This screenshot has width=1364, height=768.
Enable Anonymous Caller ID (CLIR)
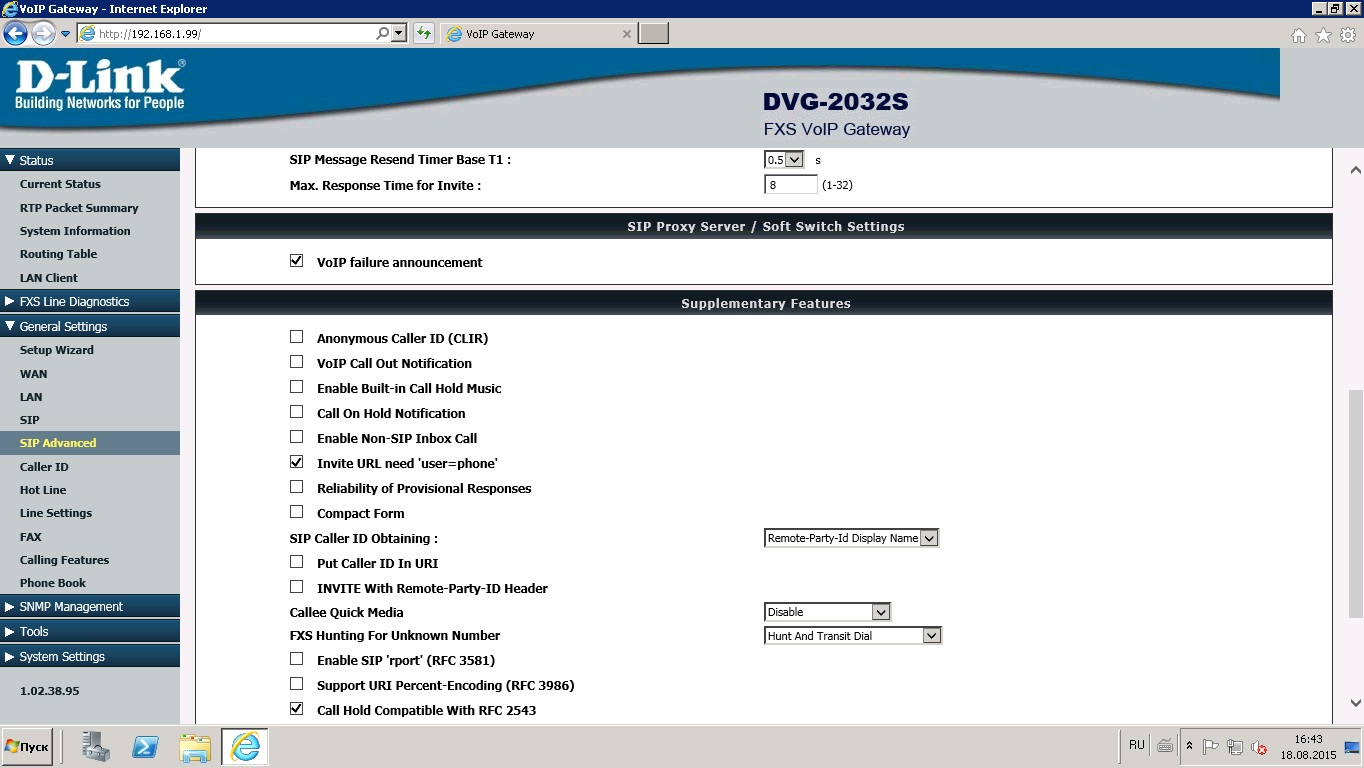[296, 337]
